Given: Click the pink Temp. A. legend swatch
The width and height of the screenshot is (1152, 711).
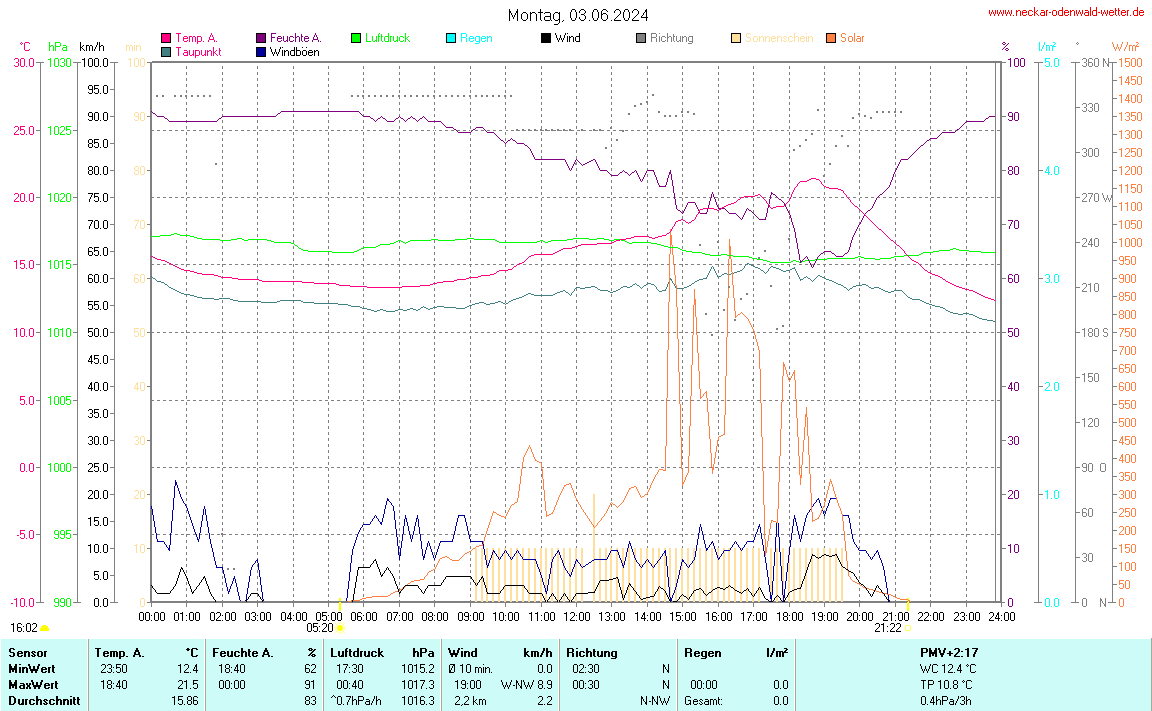Looking at the screenshot, I should pos(166,38).
